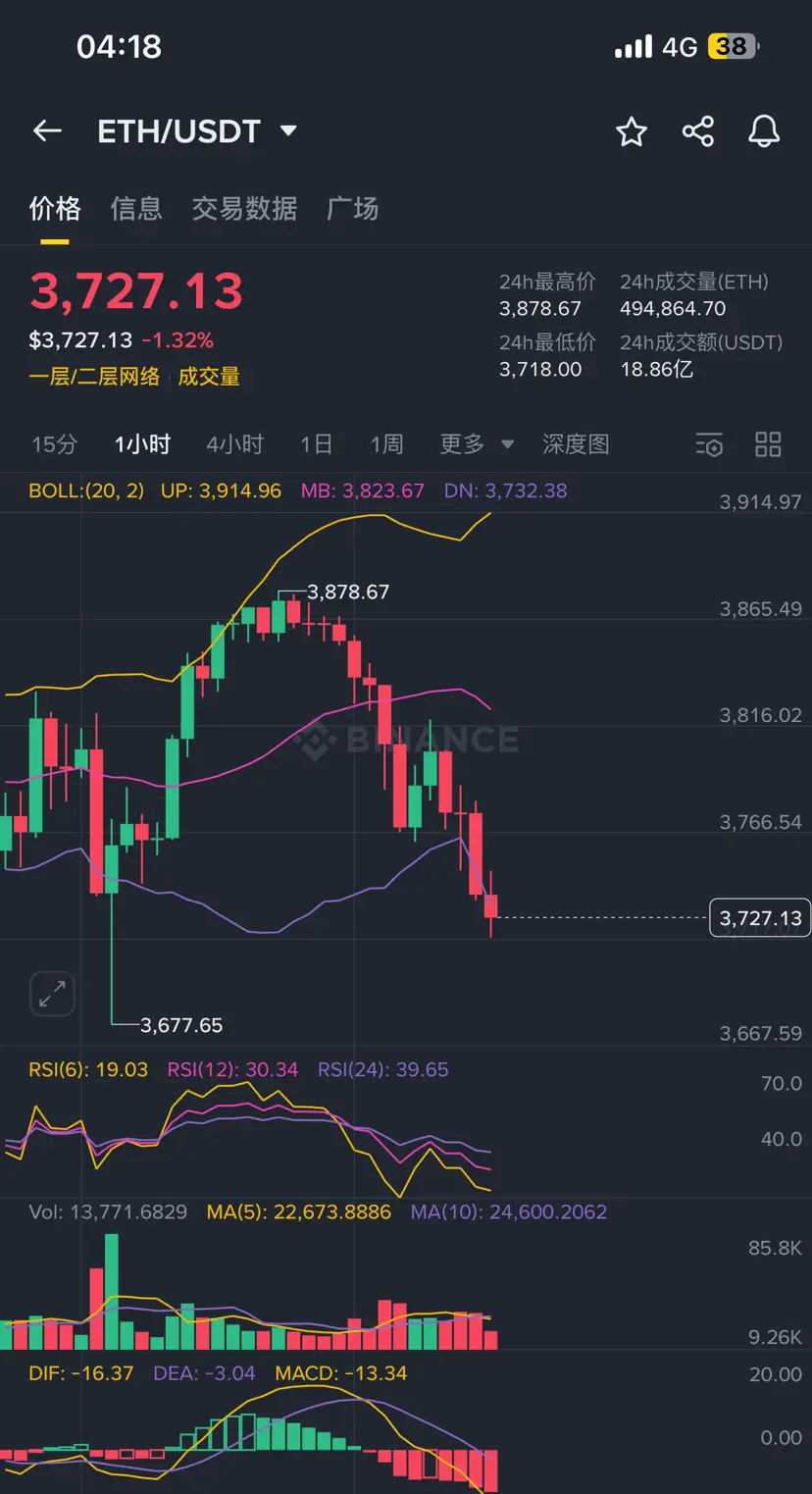Open the four-square grid layout icon
Image resolution: width=812 pixels, height=1494 pixels.
[x=768, y=444]
